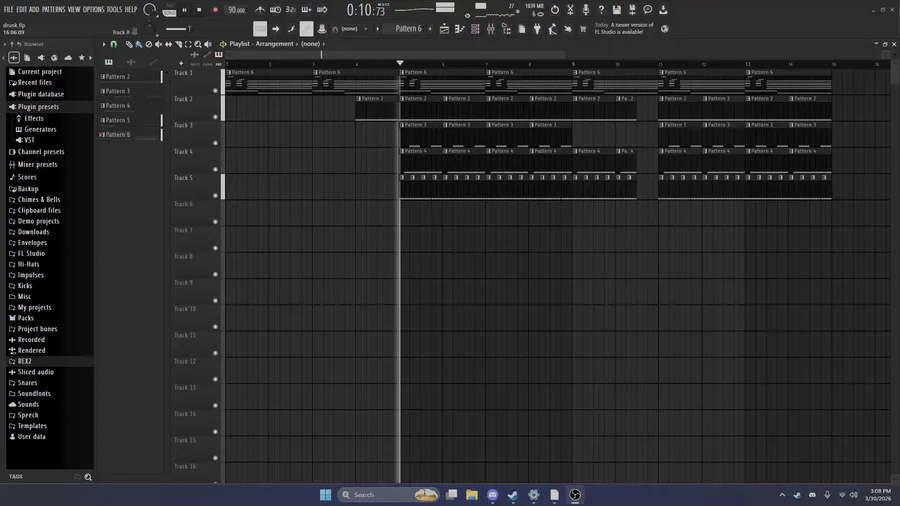Screen dimensions: 900x506
Task: Add new pattern with plus button
Action: coord(430,29)
